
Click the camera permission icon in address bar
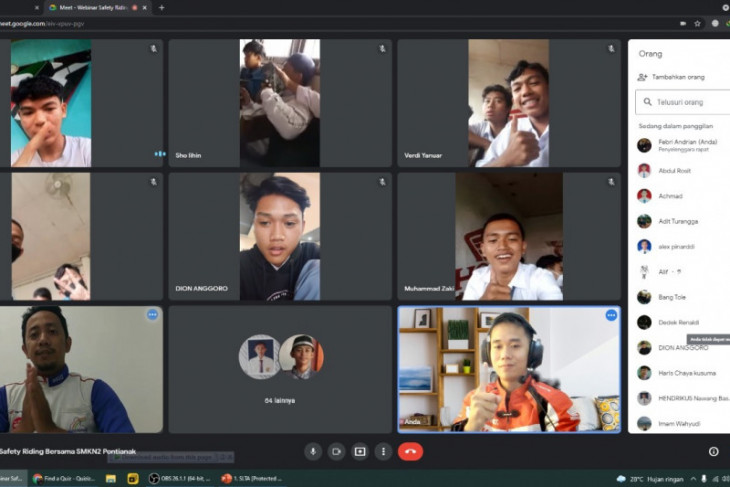[x=683, y=23]
